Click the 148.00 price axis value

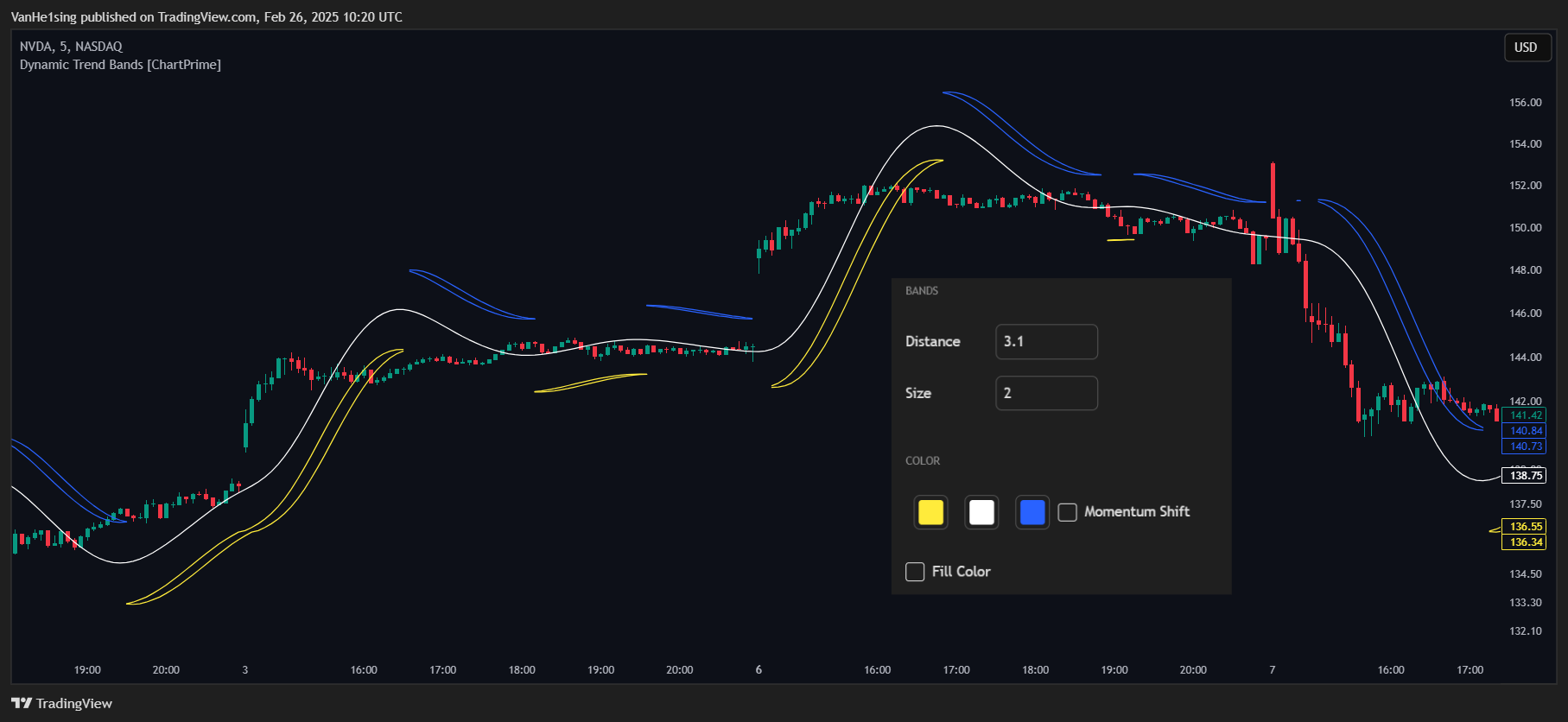click(x=1525, y=270)
